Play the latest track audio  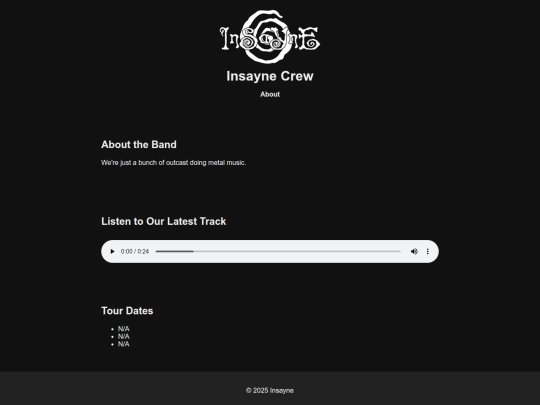coord(112,251)
